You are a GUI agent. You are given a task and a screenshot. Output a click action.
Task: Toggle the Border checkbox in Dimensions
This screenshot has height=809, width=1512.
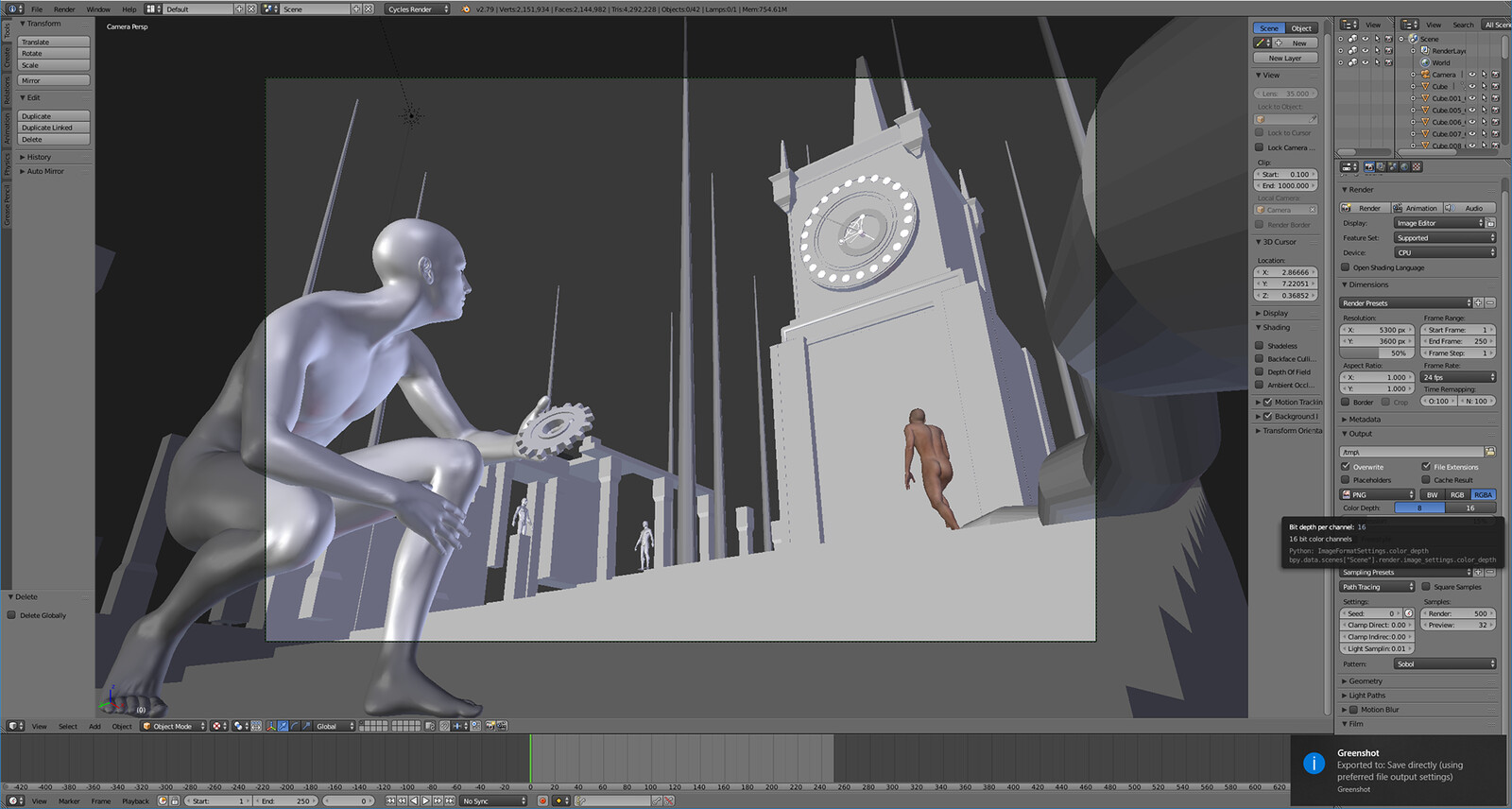pos(1346,402)
